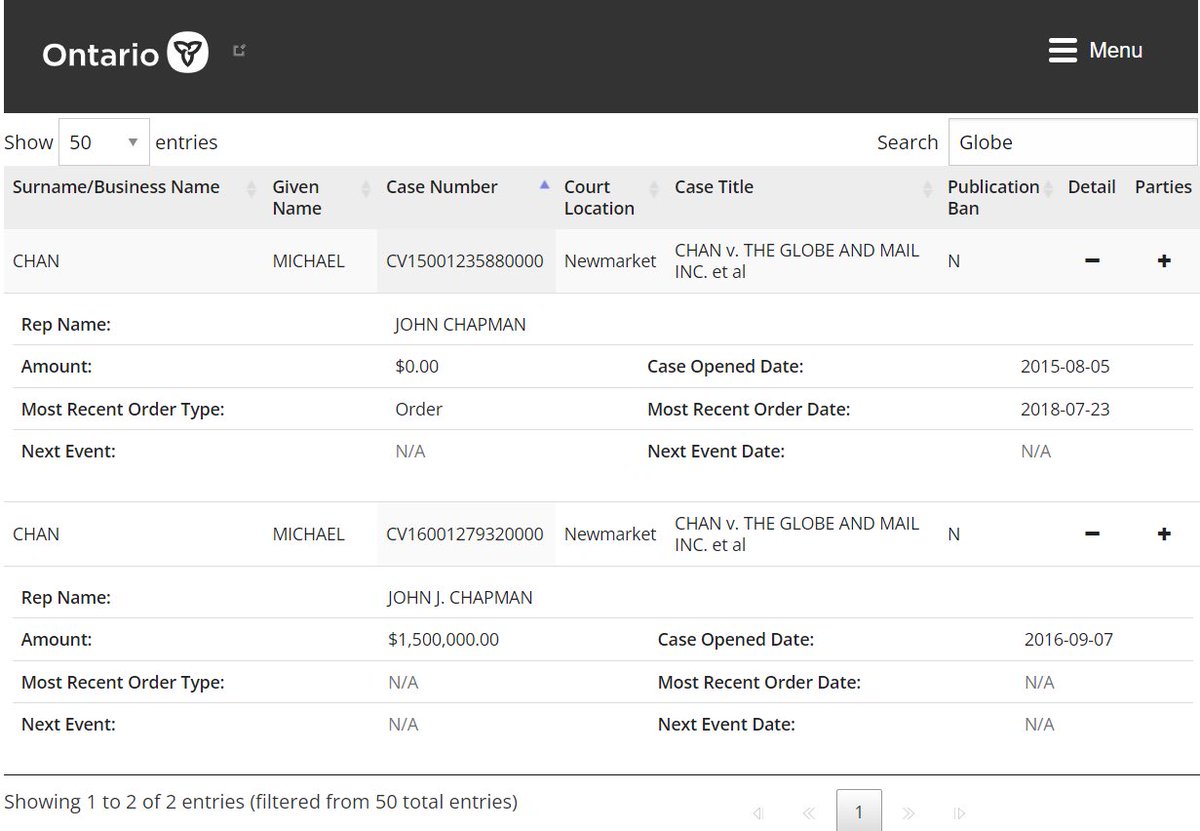Click case opened date 2016-09-07
Viewport: 1200px width, 831px height.
[1069, 640]
